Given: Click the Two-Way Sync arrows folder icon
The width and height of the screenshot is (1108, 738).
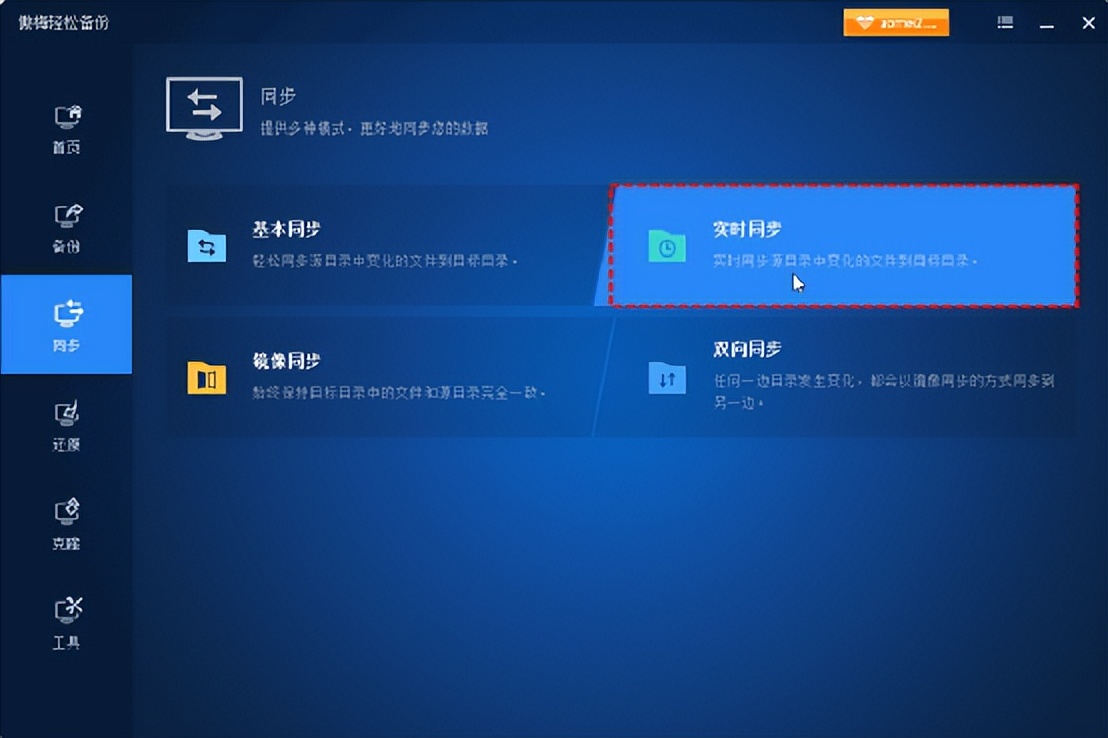Looking at the screenshot, I should click(666, 378).
